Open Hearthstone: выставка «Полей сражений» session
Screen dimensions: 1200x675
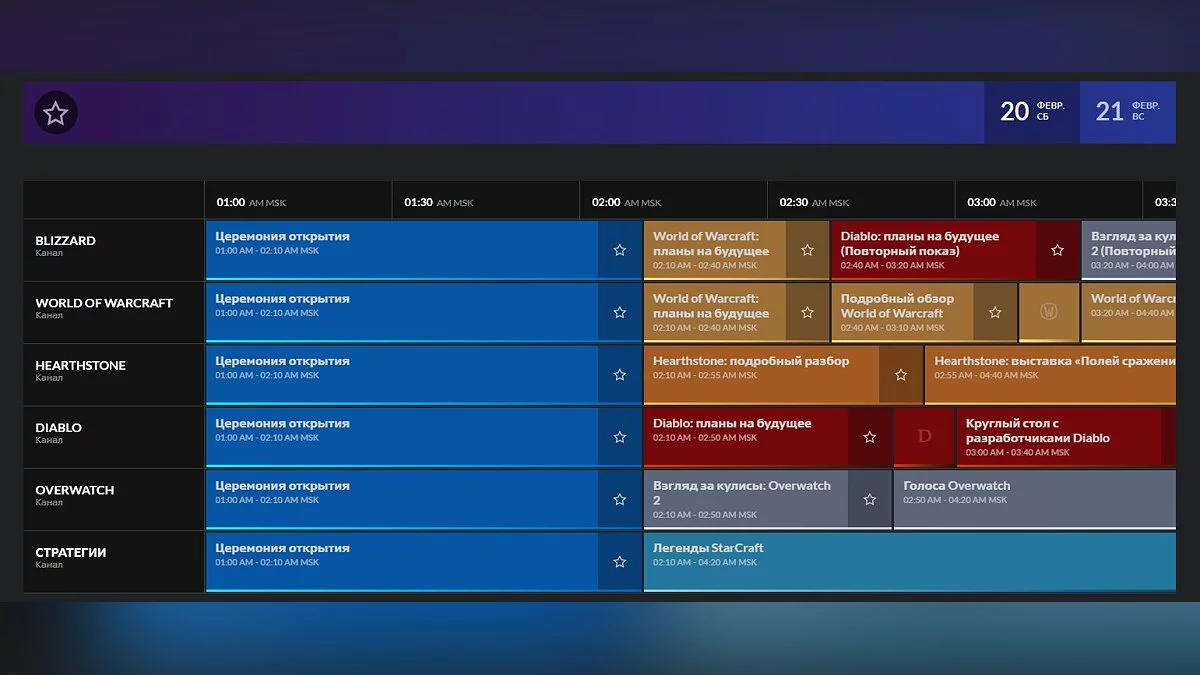coord(1050,375)
